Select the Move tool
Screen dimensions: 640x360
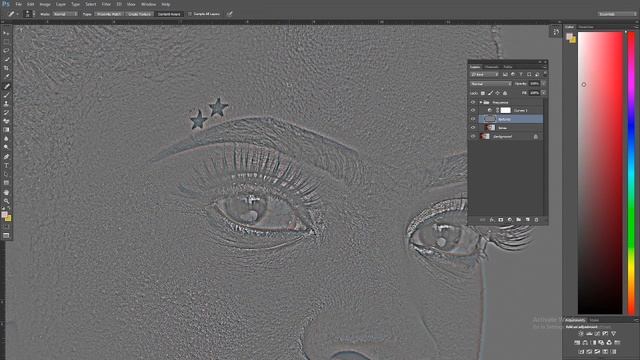coord(6,33)
